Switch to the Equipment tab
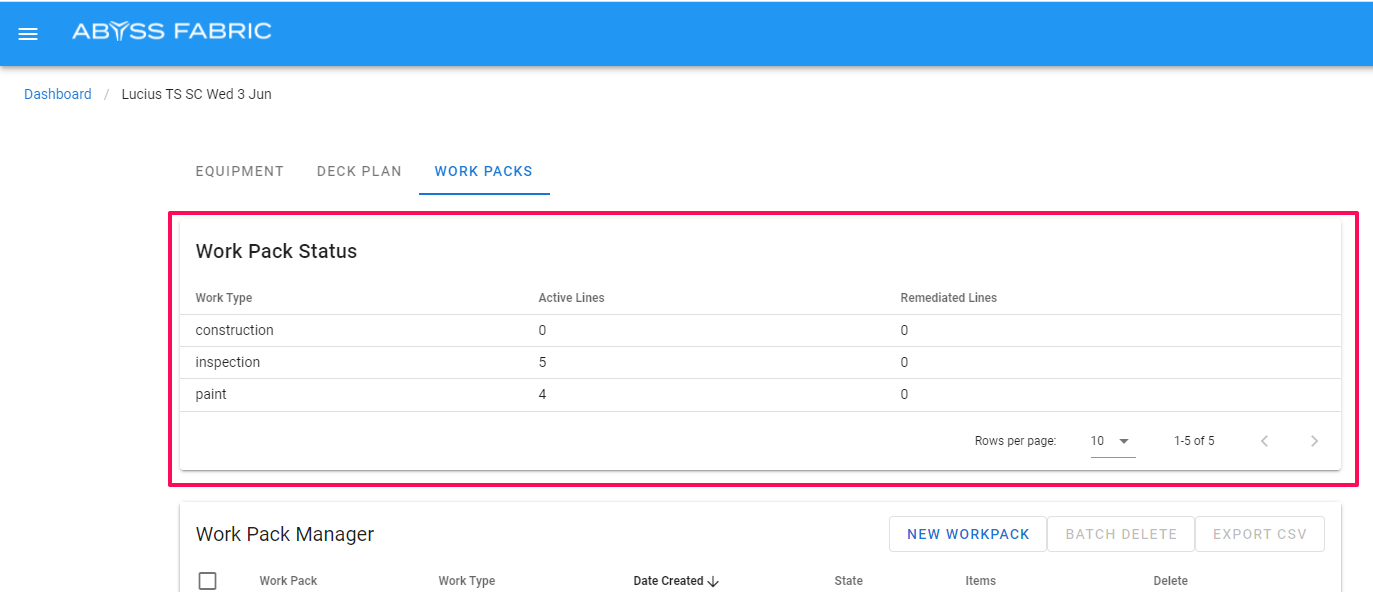Viewport: 1373px width, 592px height. (x=240, y=171)
